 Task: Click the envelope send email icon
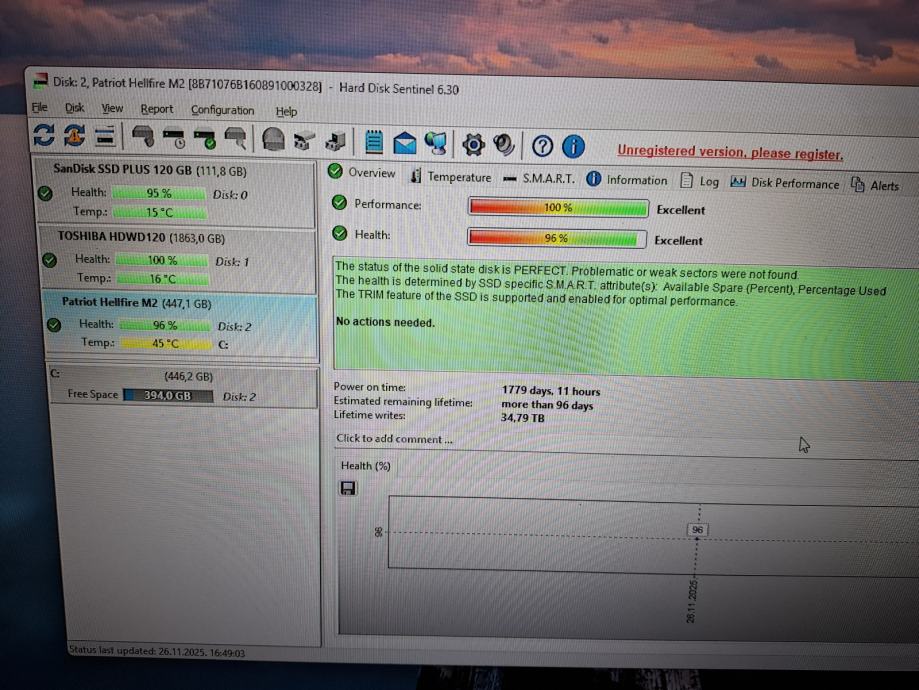(404, 144)
